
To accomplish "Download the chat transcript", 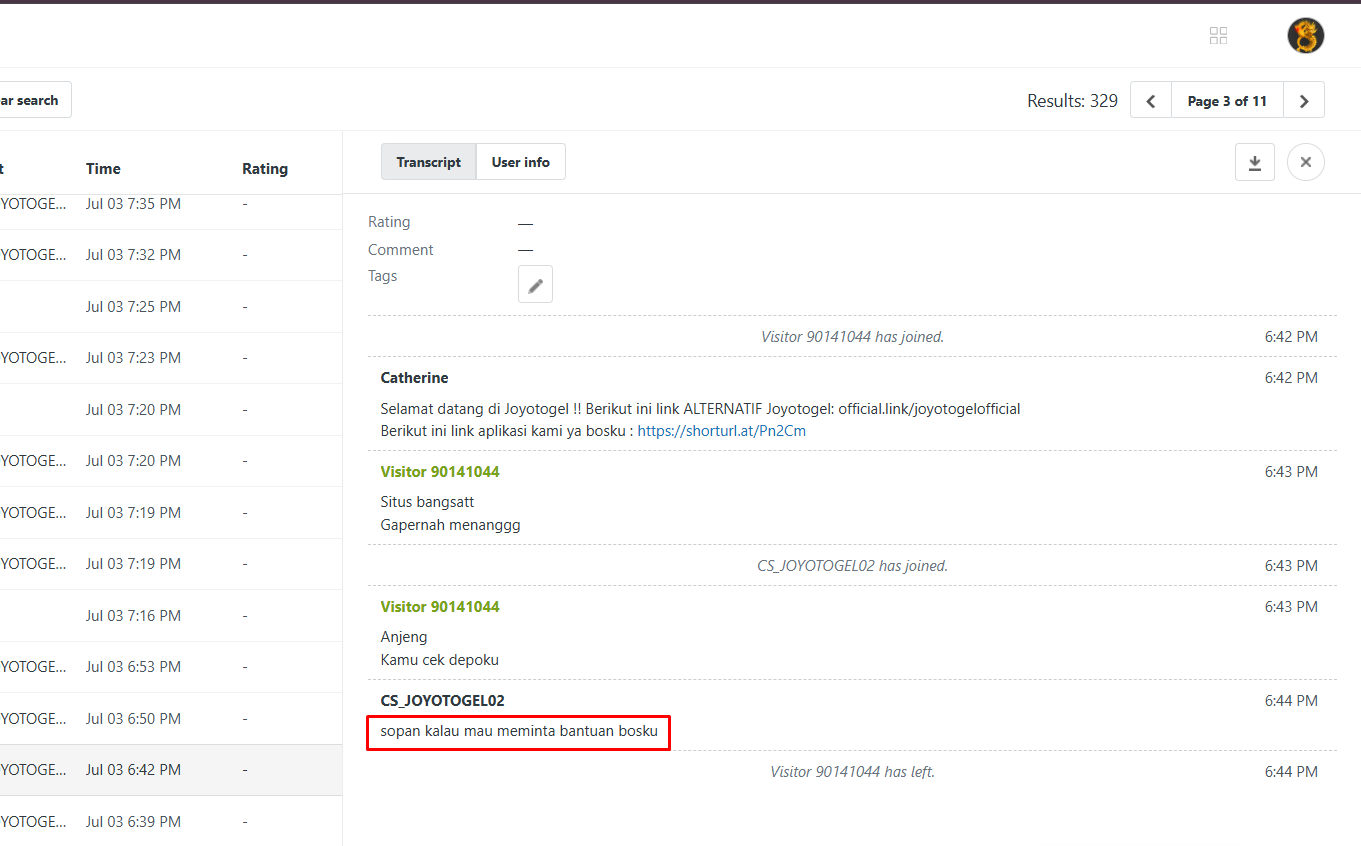I will [1255, 162].
